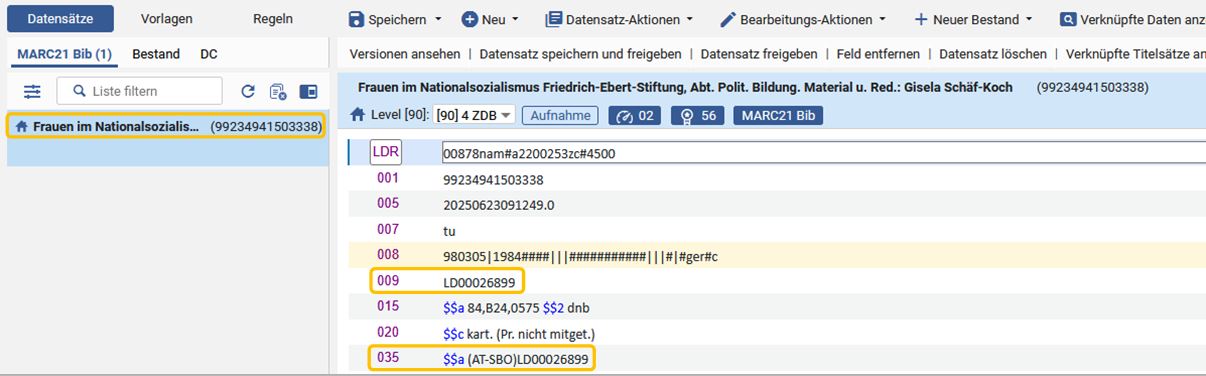
Task: Switch to the Regeln tab
Action: point(273,19)
